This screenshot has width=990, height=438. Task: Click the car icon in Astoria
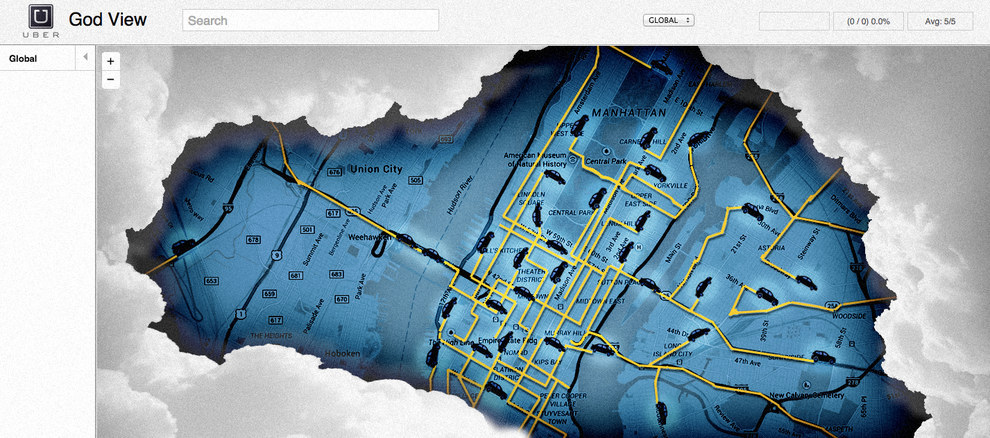[753, 210]
